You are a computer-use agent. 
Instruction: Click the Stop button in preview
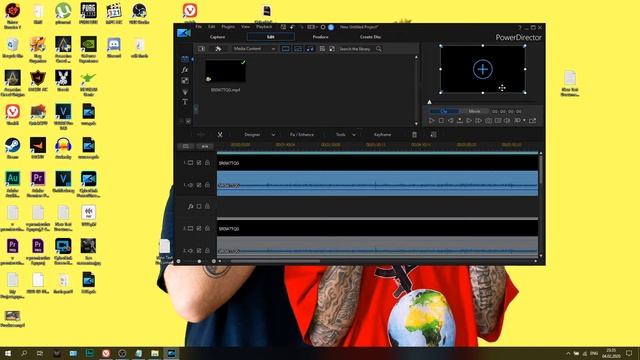(441, 121)
